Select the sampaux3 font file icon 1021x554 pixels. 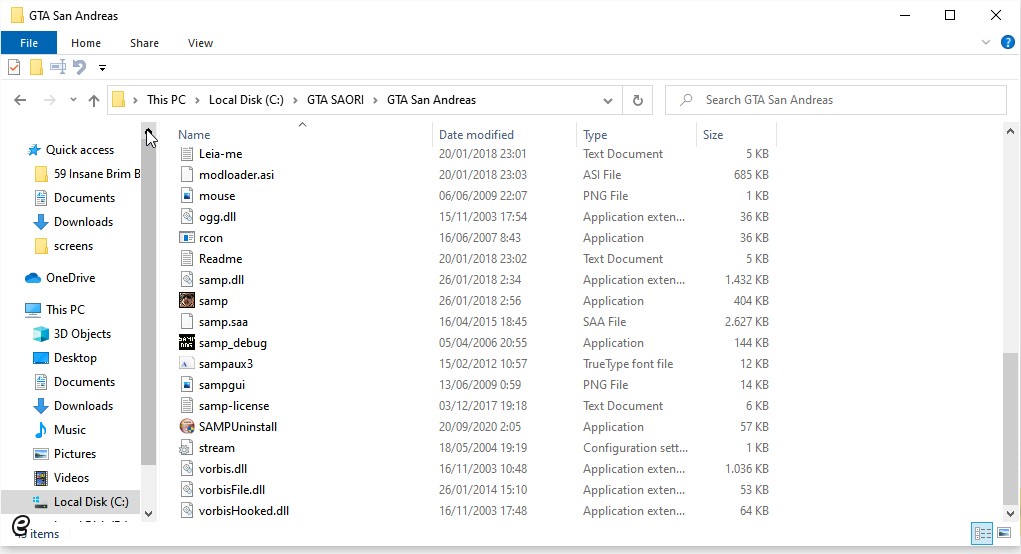click(187, 364)
